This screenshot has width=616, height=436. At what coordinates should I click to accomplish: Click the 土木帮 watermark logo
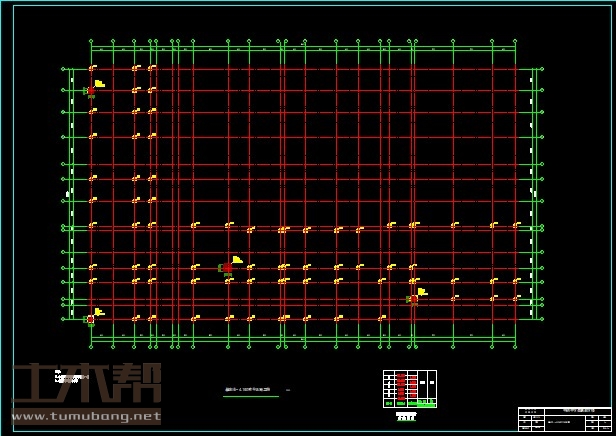pos(85,385)
